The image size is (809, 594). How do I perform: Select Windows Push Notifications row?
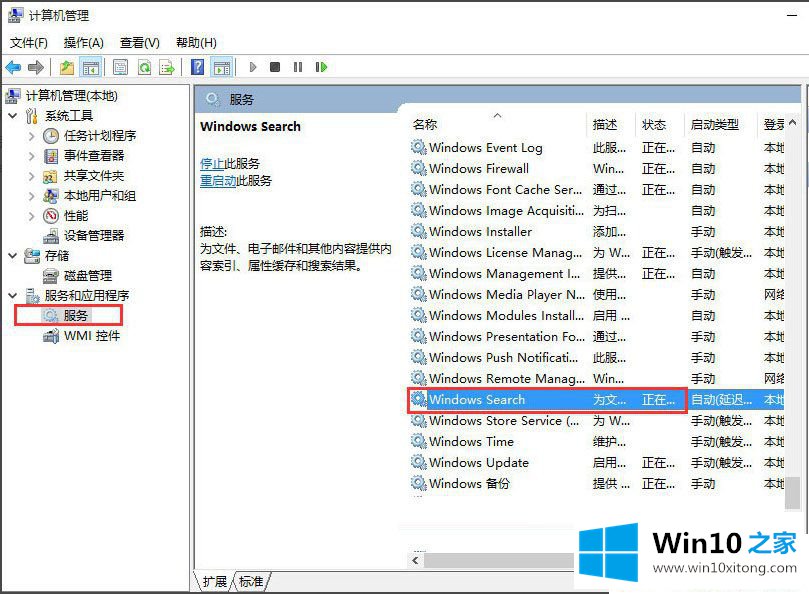[596, 358]
